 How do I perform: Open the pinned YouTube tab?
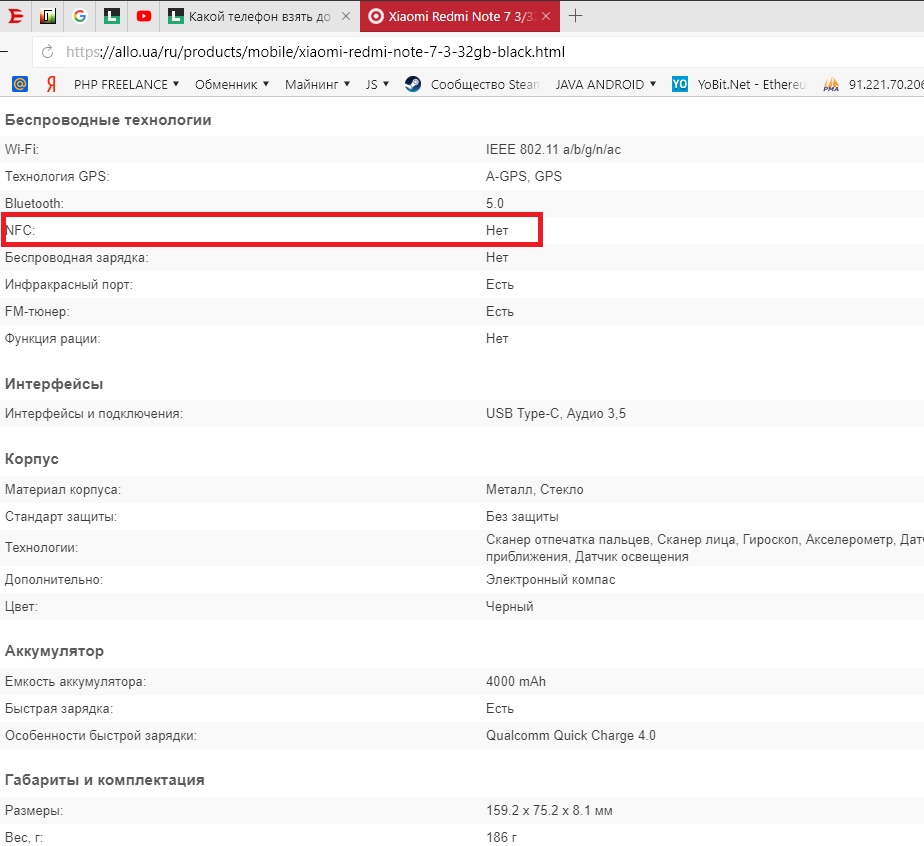[144, 16]
